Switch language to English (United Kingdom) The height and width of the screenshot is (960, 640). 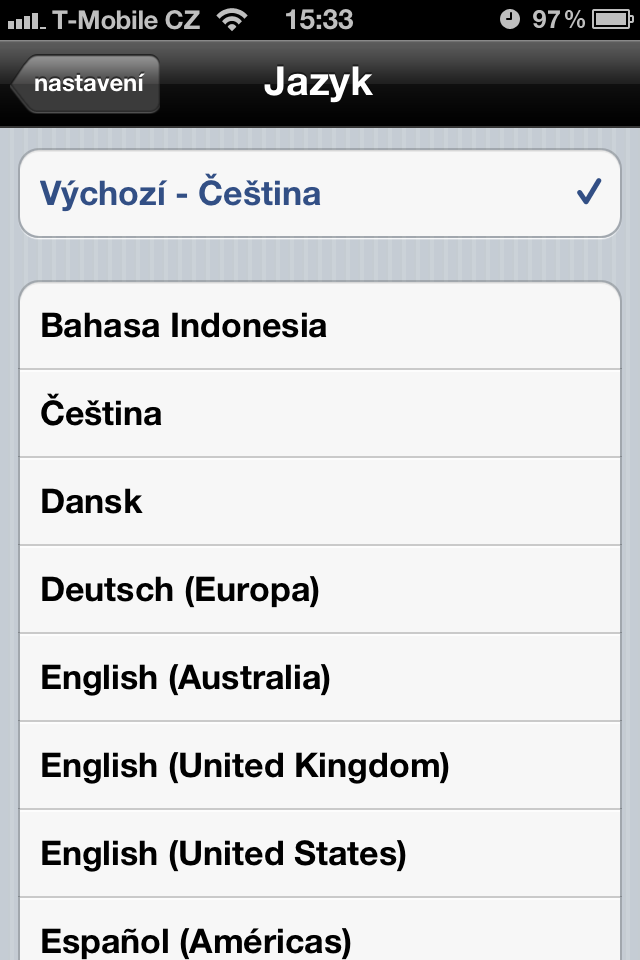click(245, 766)
